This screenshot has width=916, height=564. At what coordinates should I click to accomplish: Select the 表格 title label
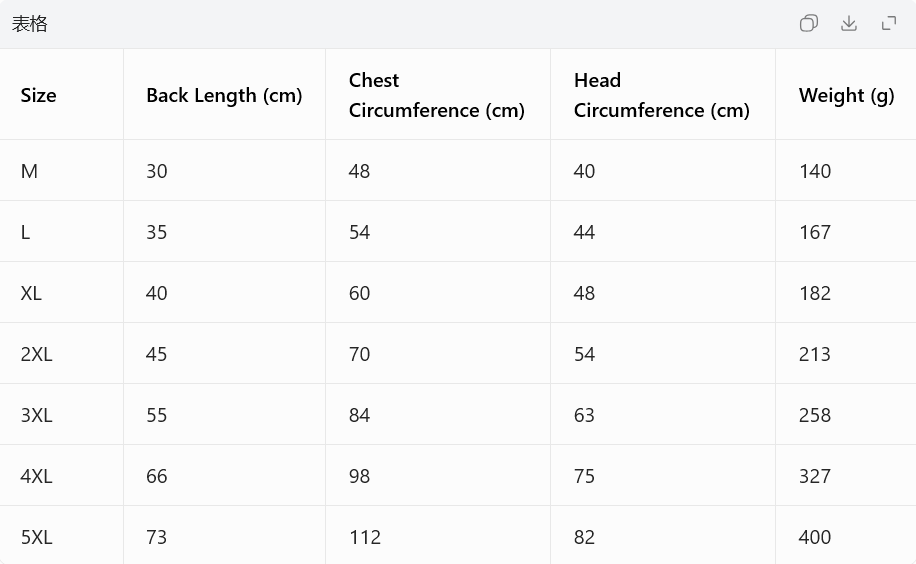click(30, 24)
